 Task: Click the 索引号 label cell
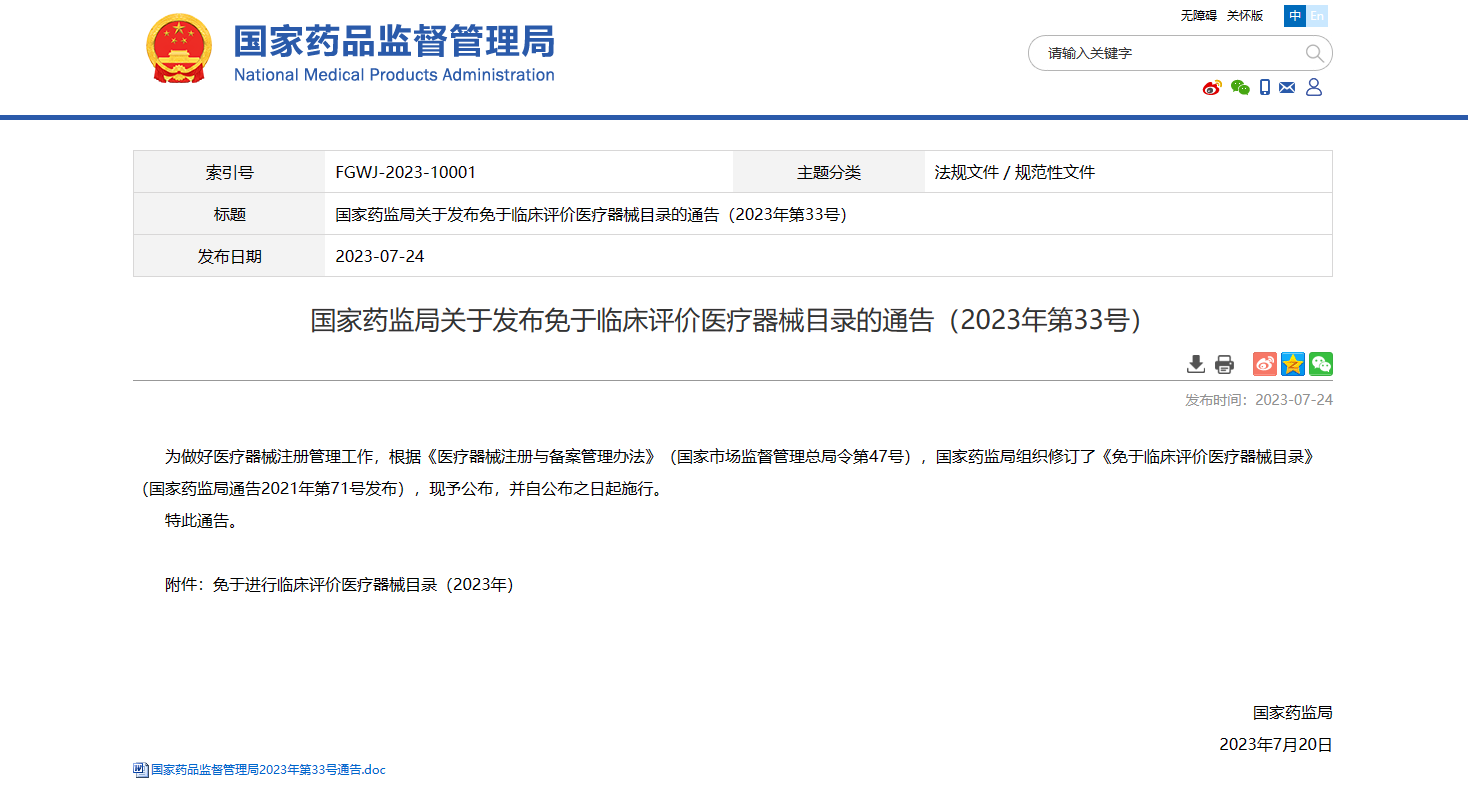click(229, 172)
